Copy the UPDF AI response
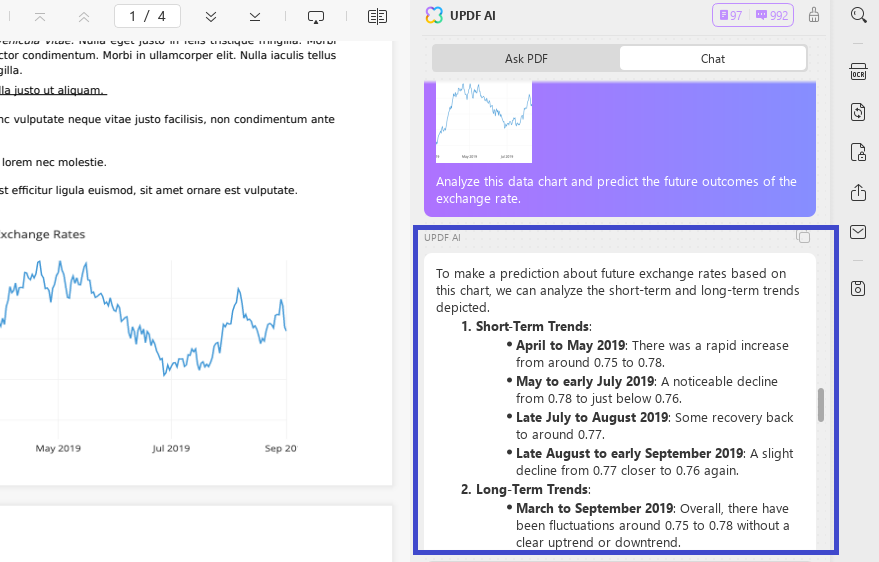The height and width of the screenshot is (562, 879). [x=803, y=237]
